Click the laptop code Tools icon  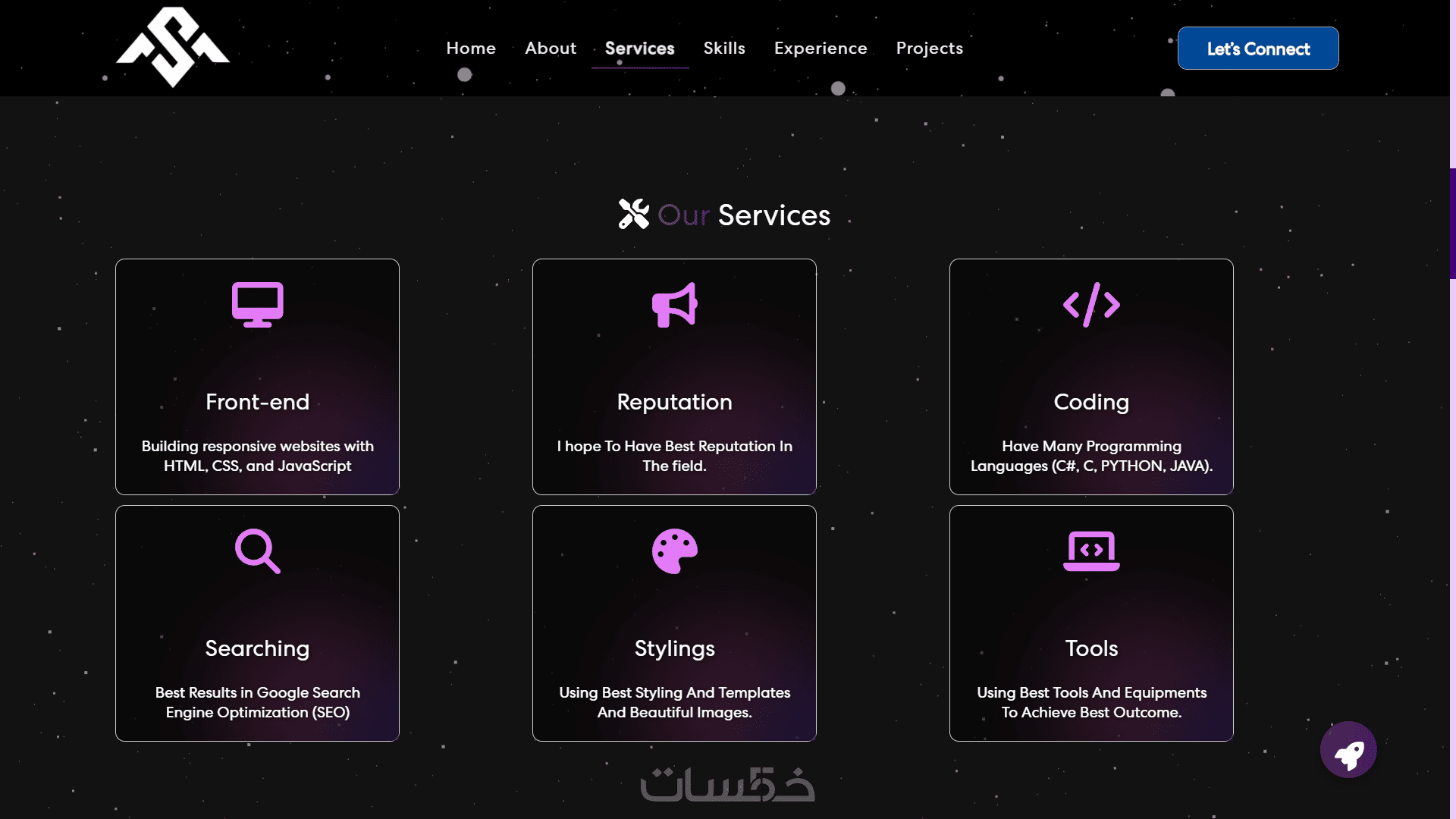1091,551
